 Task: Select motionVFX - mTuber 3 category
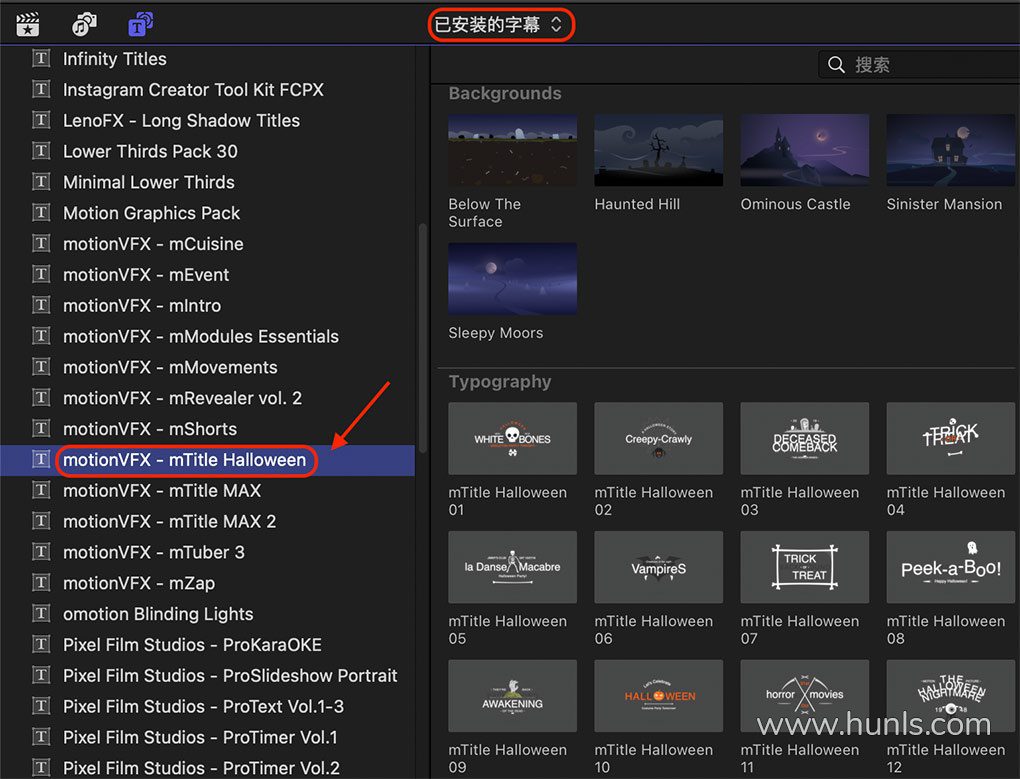(154, 552)
